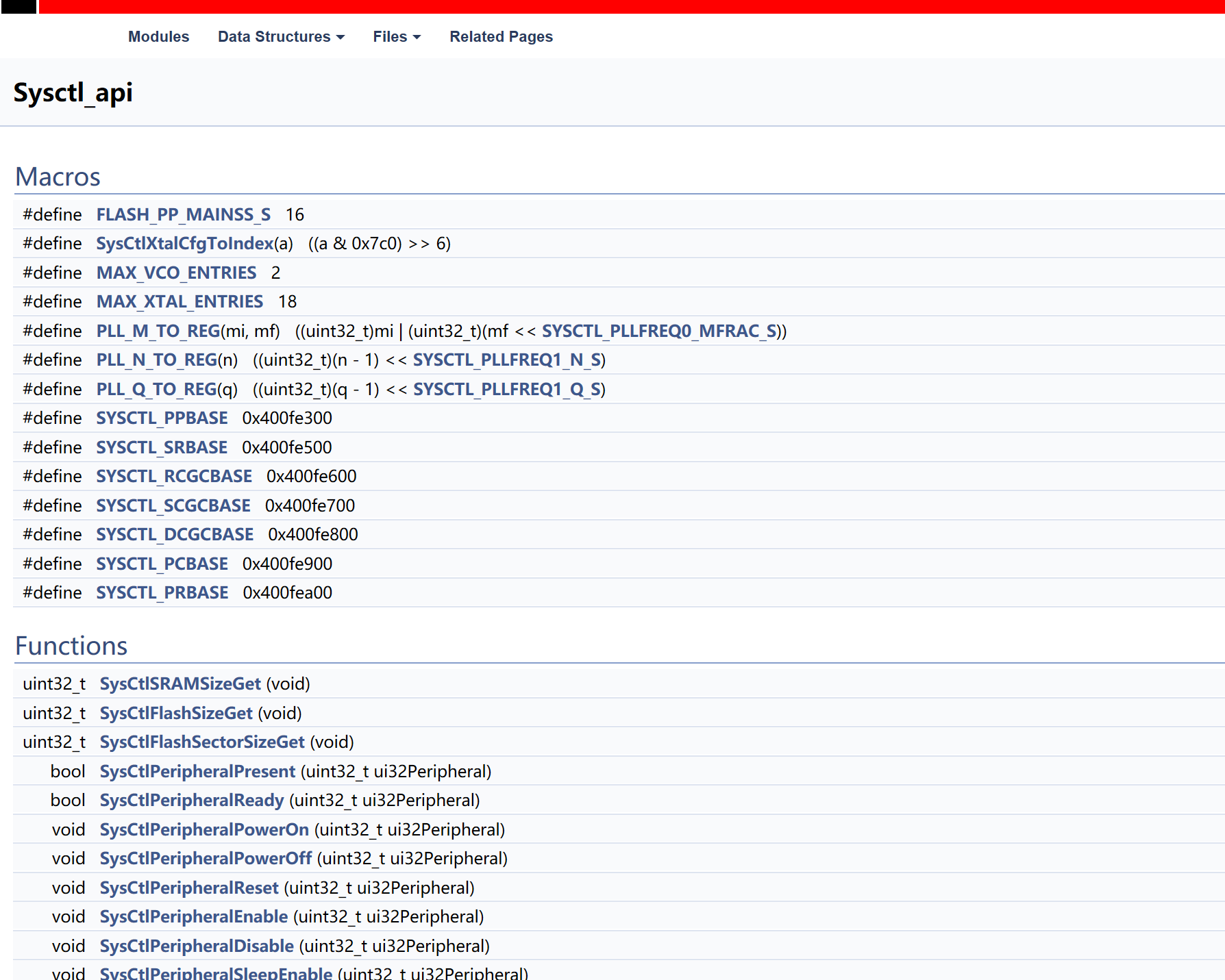Jump to SYSCTL_RCGCBASE macro

point(174,477)
